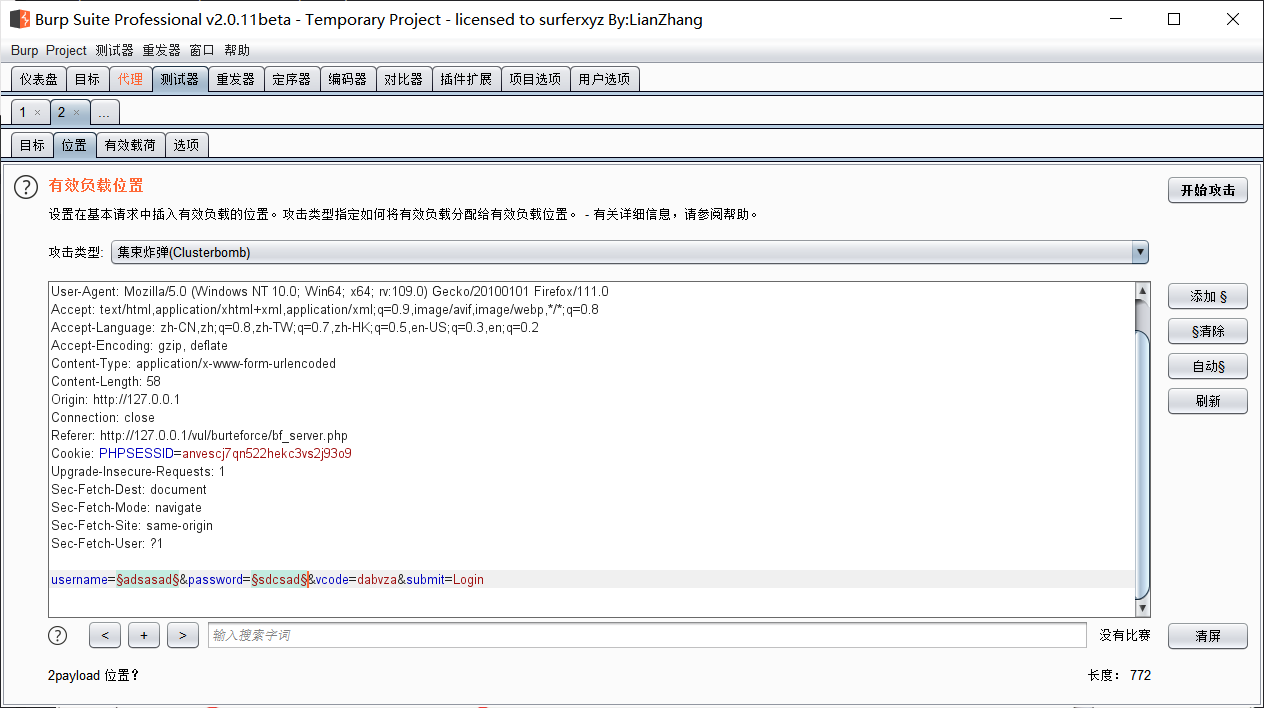Viewport: 1264px width, 708px height.
Task: Click the Connection: close line
Action: (x=103, y=417)
